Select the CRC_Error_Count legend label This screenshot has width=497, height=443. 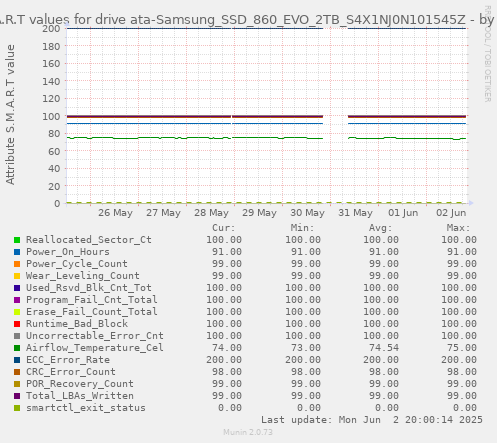[71, 372]
